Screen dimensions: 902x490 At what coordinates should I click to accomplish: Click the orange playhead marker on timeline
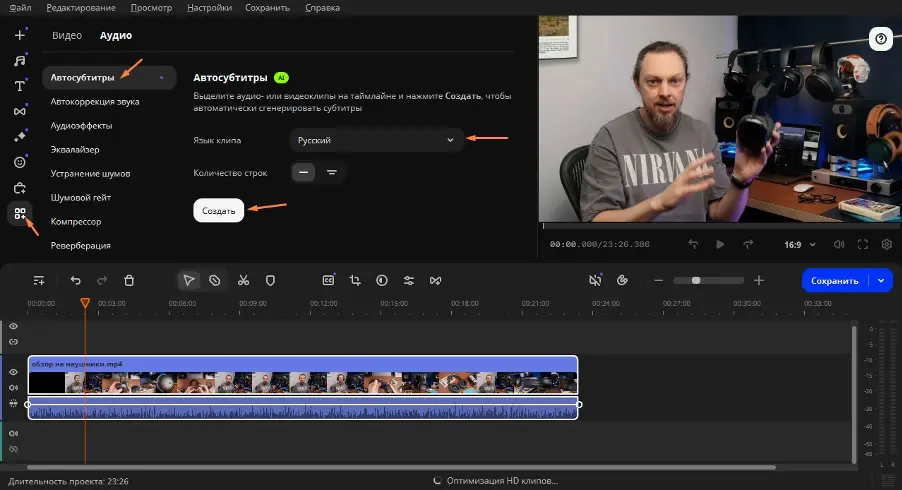click(x=85, y=303)
